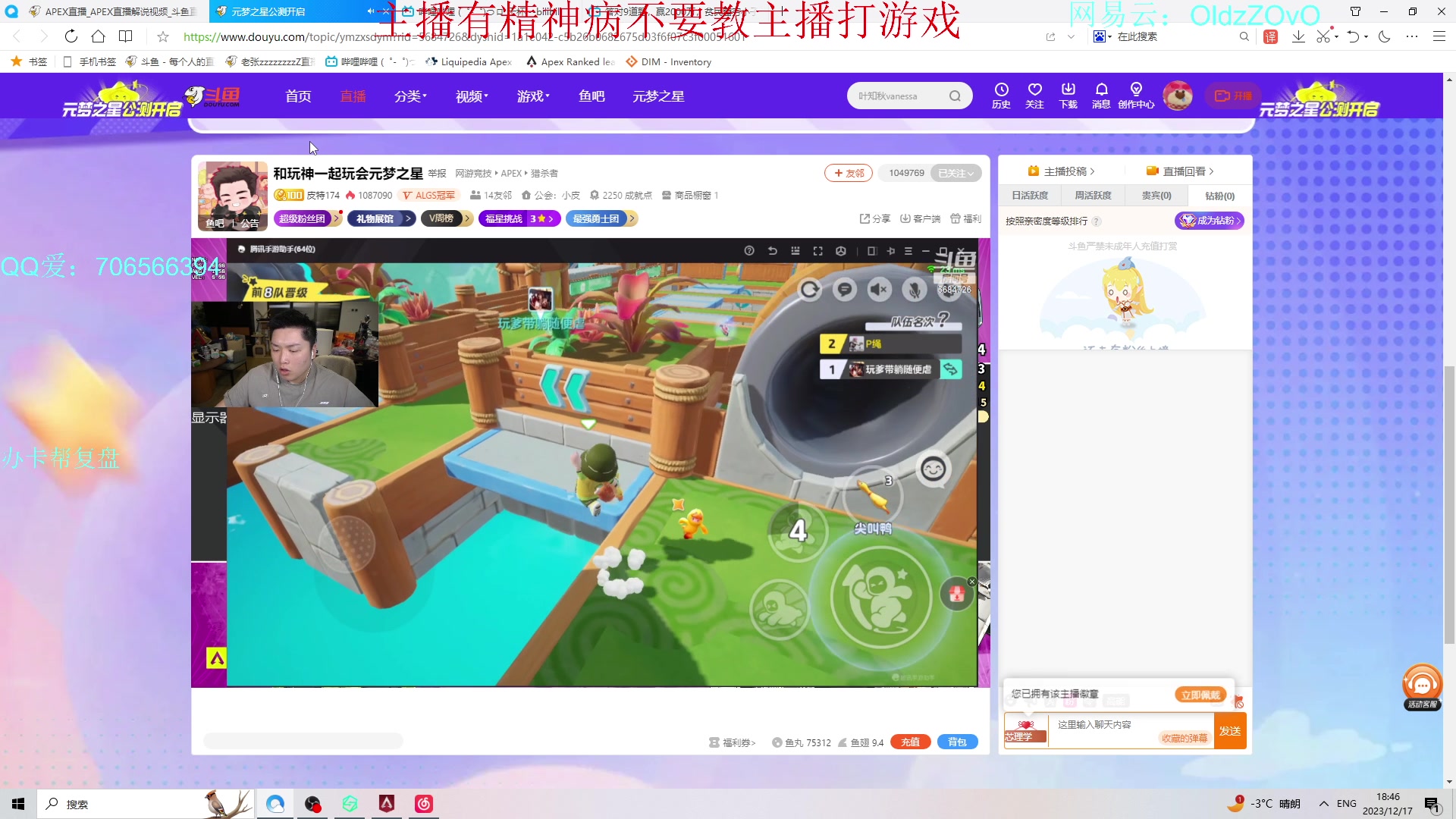Click the in-game emoji smiley button
This screenshot has height=819, width=1456.
point(933,469)
